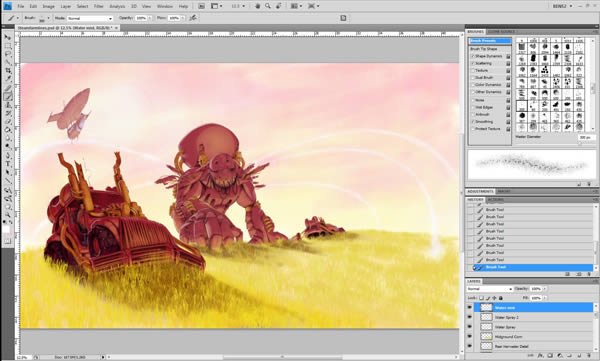
Task: Uncheck Scattering in the Brushes panel
Action: [x=473, y=63]
